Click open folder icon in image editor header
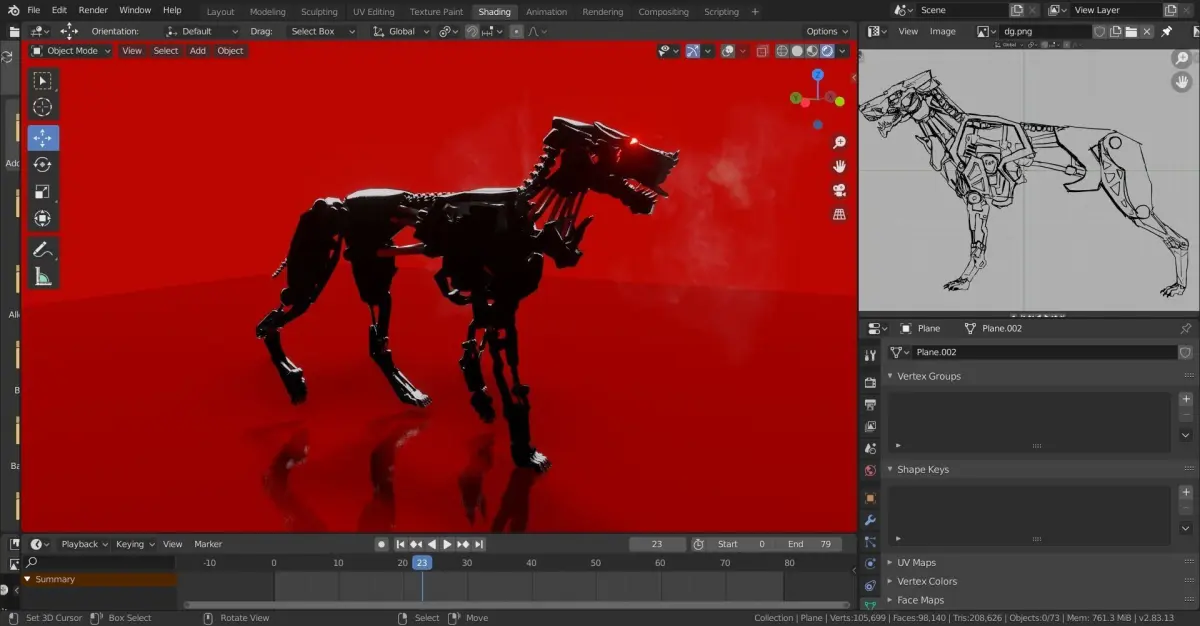The width and height of the screenshot is (1200, 626). click(x=1131, y=31)
